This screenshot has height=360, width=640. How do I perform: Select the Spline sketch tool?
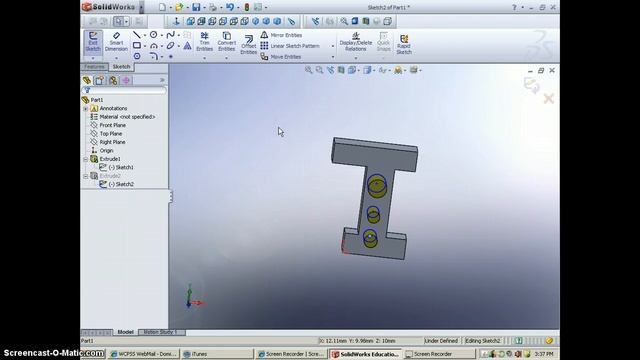coord(171,35)
